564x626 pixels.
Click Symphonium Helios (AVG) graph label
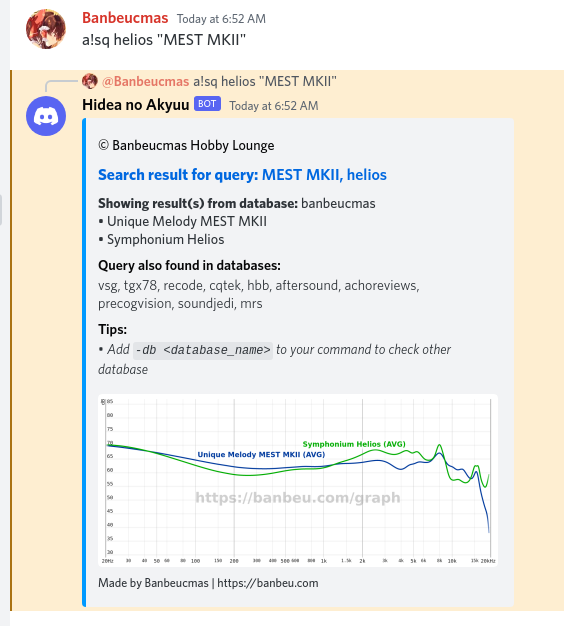354,444
